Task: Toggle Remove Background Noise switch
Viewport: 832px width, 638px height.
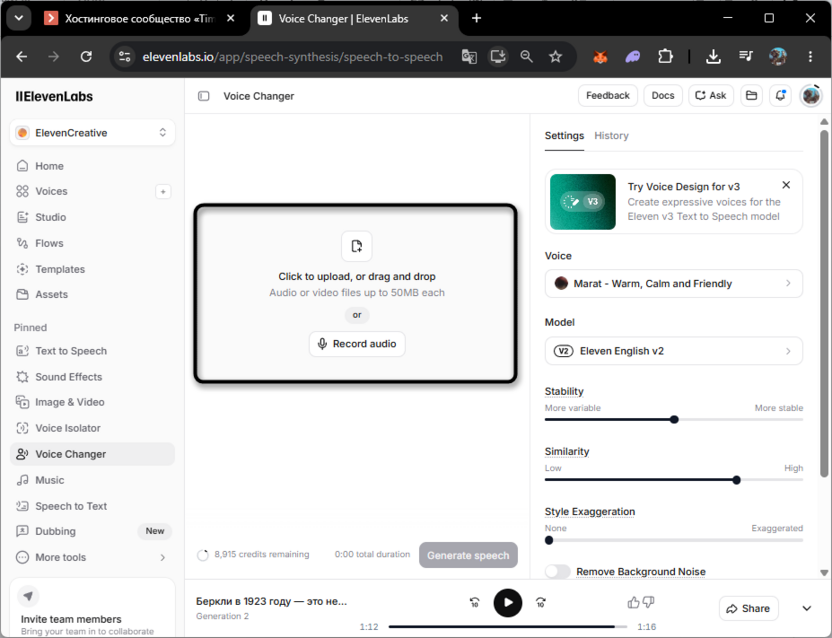Action: pos(558,571)
